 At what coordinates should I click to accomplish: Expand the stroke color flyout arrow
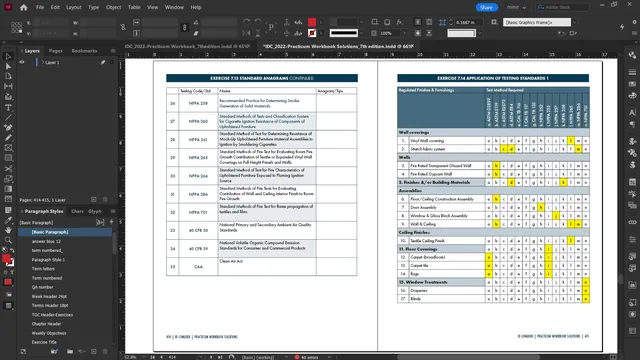[322, 33]
